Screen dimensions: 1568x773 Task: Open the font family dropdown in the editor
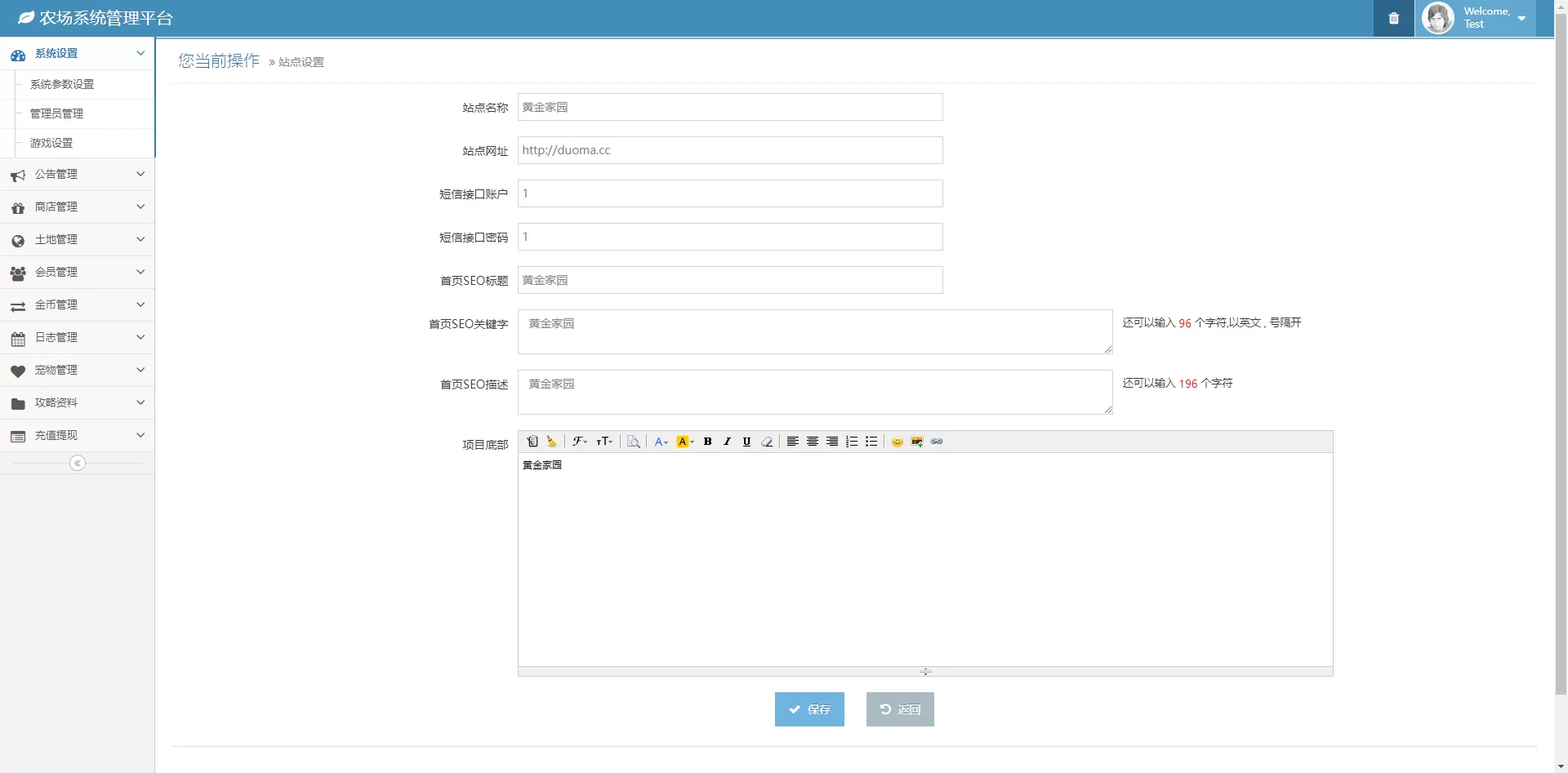[x=579, y=442]
